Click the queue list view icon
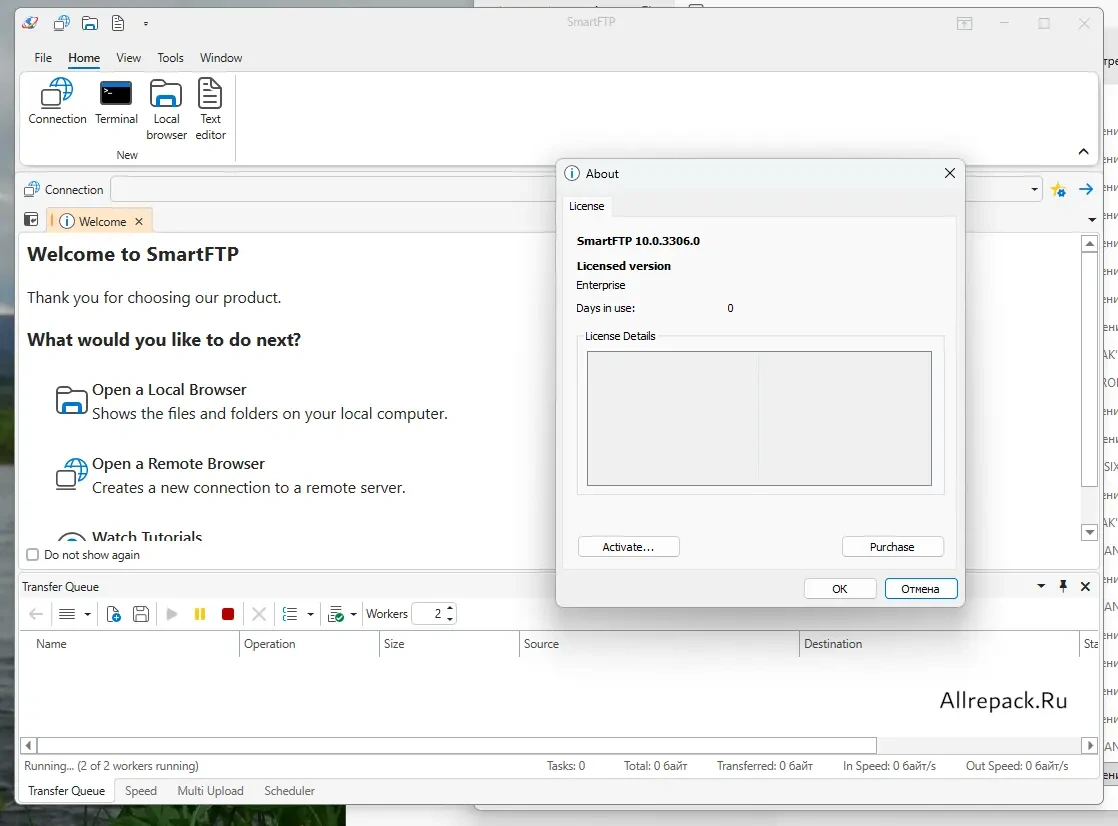 67,614
